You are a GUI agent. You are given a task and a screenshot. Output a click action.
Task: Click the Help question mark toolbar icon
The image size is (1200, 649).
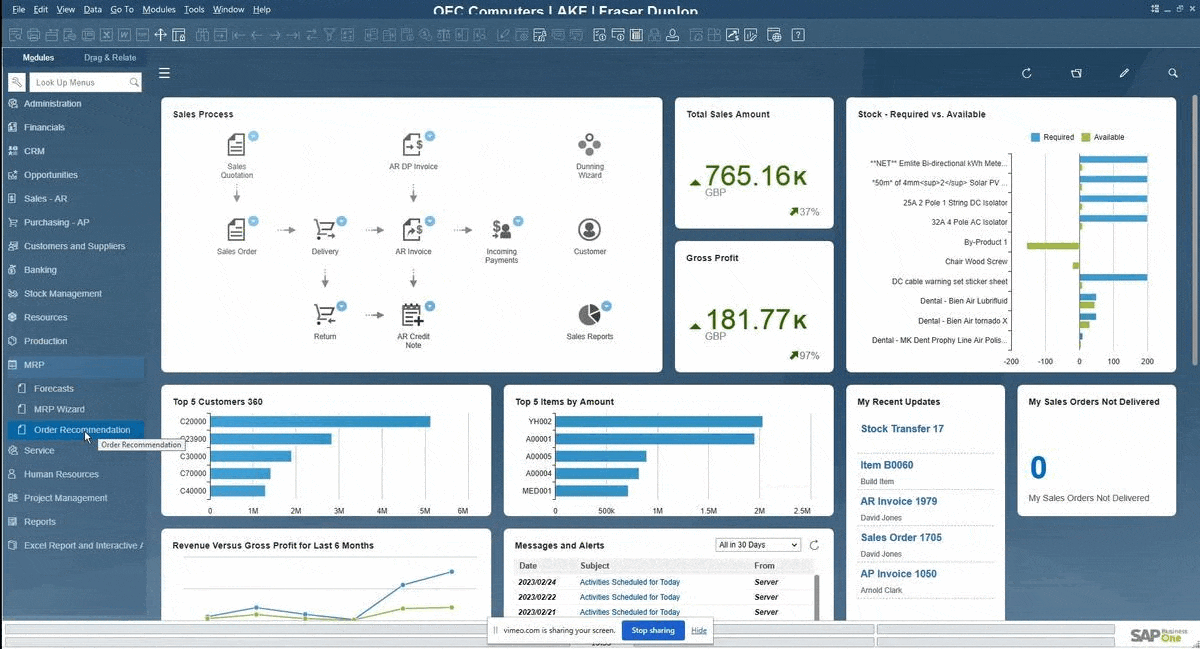click(797, 35)
